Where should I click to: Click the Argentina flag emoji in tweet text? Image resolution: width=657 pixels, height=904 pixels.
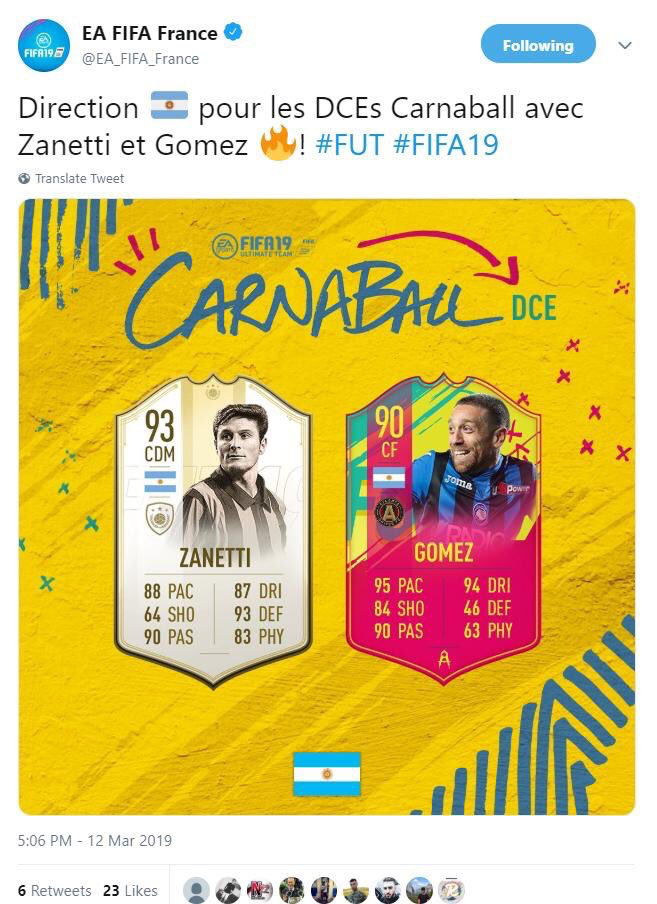pyautogui.click(x=169, y=106)
